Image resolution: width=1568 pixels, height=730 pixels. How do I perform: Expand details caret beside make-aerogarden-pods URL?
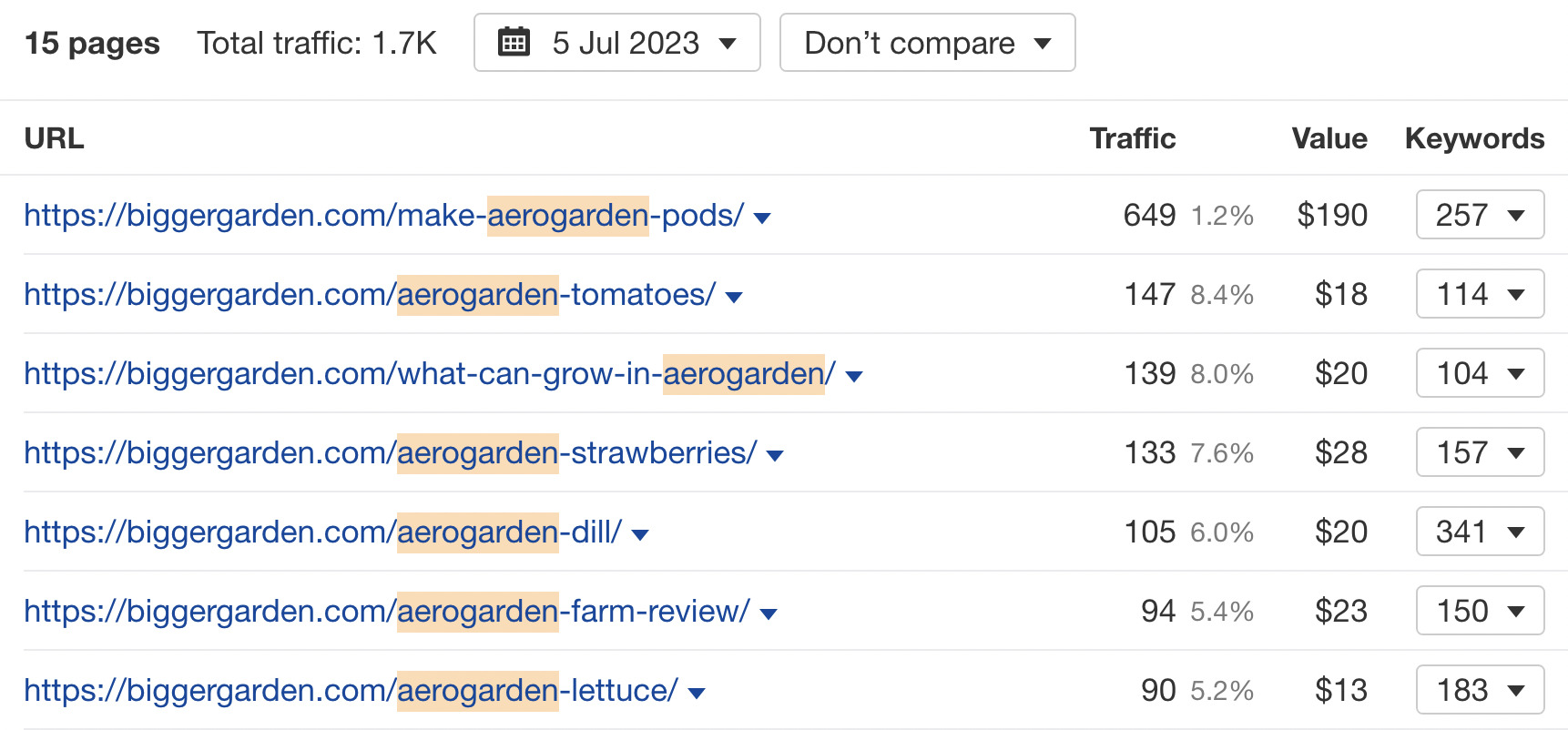pyautogui.click(x=762, y=218)
